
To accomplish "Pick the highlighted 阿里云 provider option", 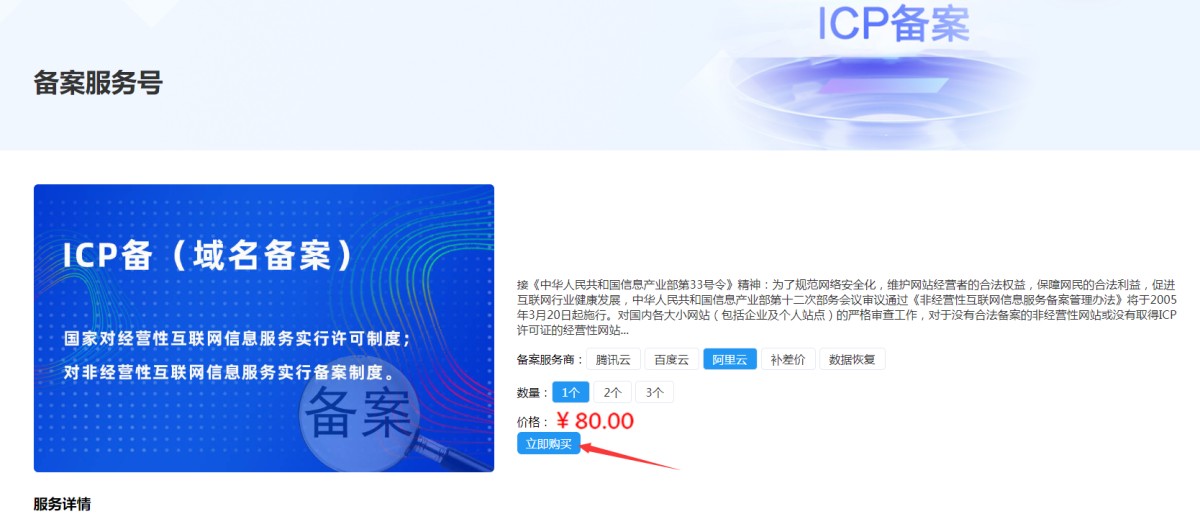I will coord(729,360).
